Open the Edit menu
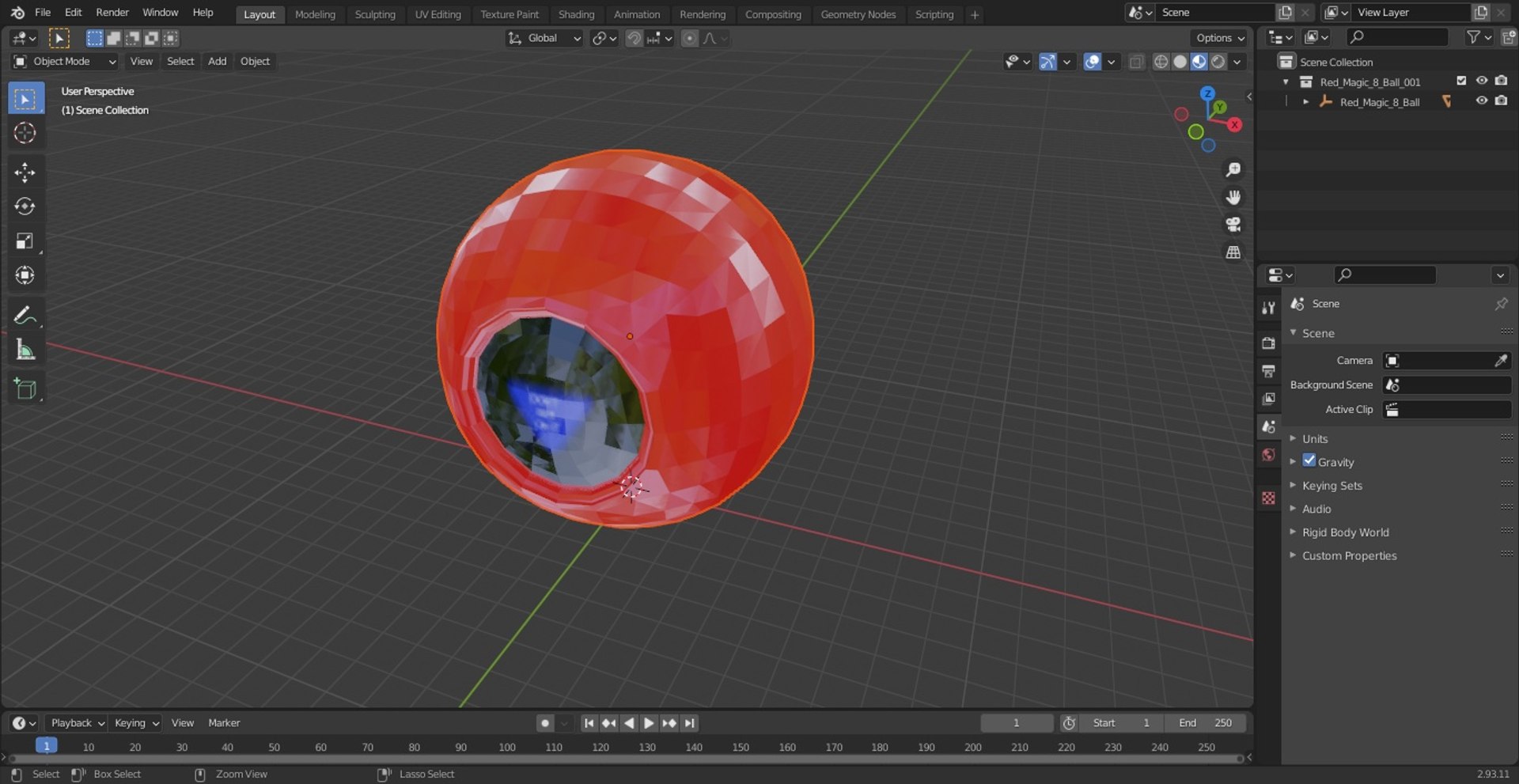The height and width of the screenshot is (784, 1519). (x=73, y=13)
